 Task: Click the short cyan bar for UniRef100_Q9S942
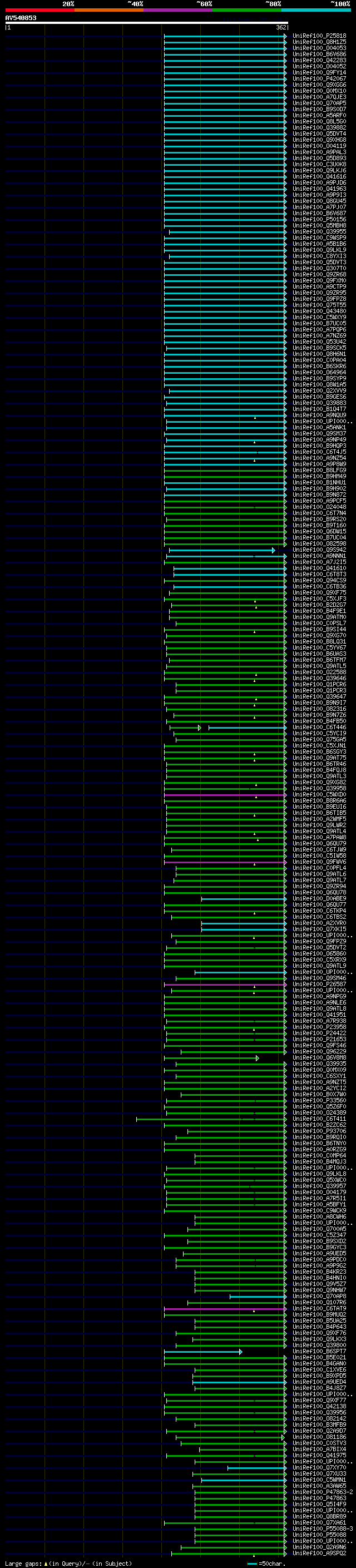[x=221, y=550]
